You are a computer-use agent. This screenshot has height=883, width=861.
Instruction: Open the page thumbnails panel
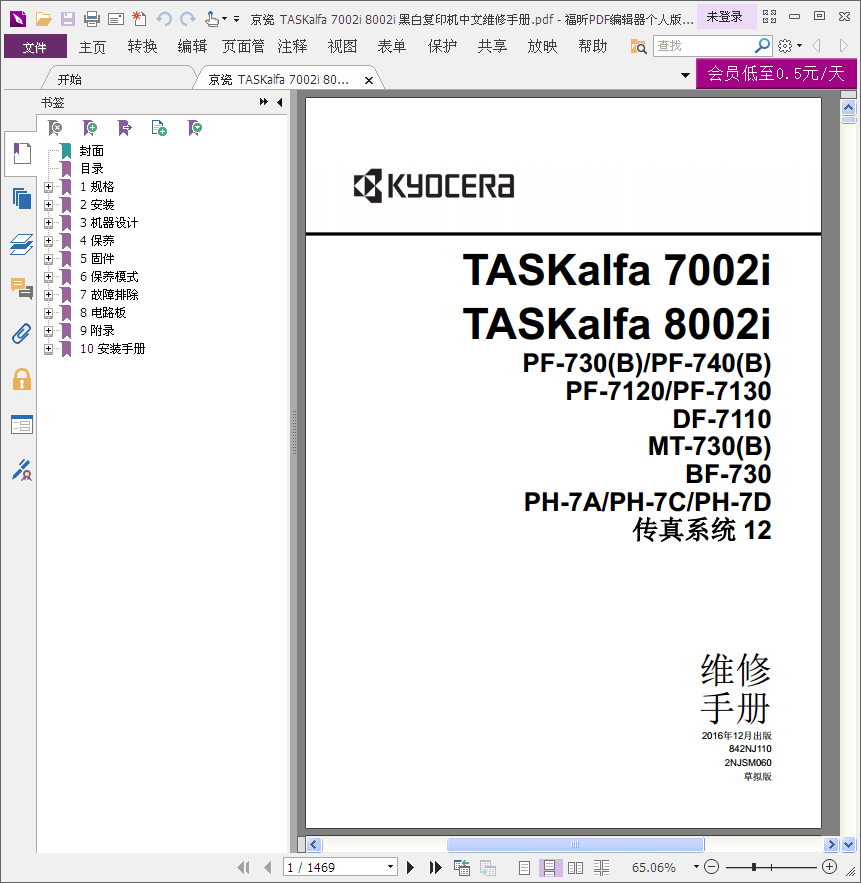[22, 199]
